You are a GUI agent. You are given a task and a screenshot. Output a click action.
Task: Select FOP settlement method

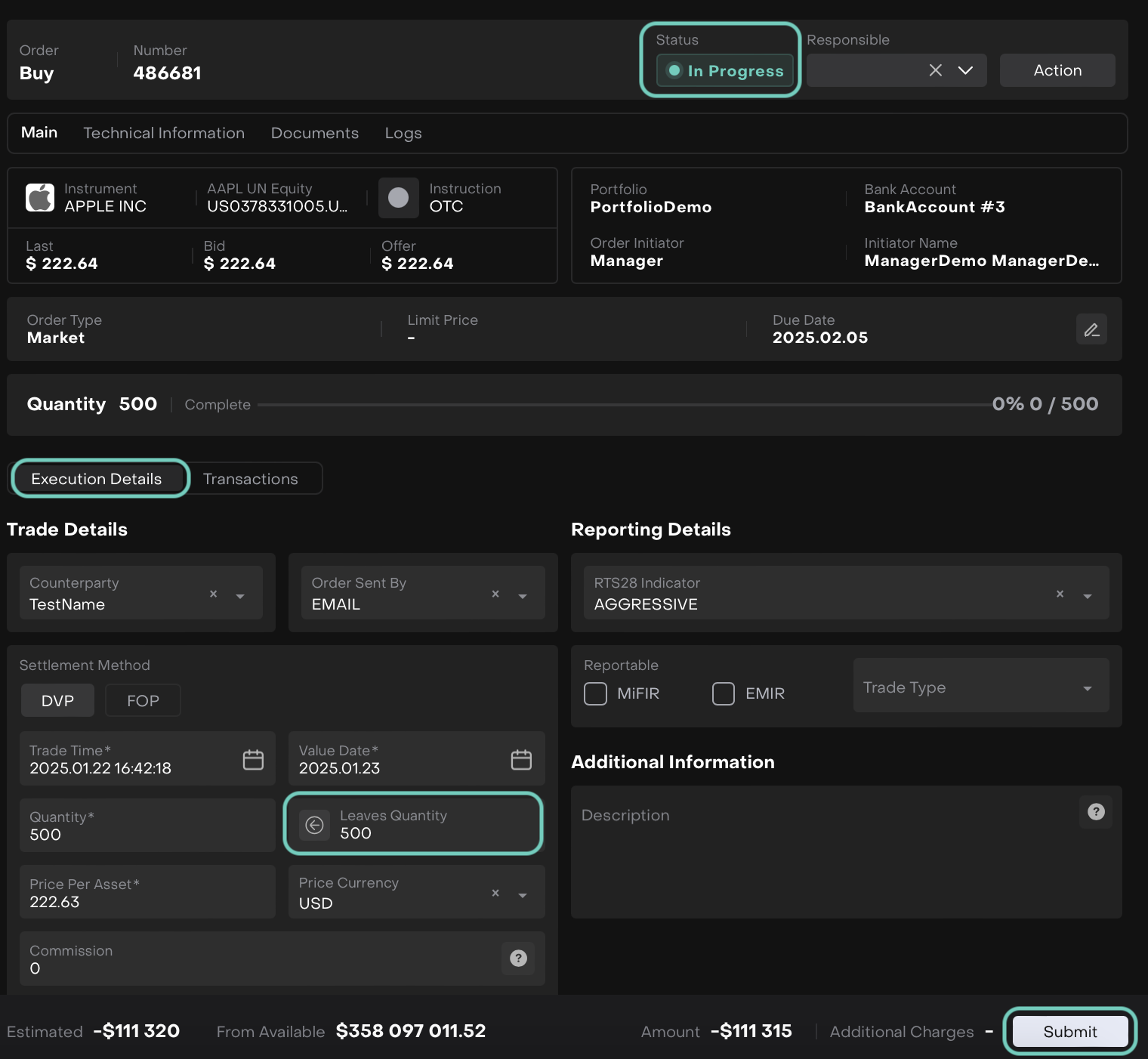click(x=143, y=700)
